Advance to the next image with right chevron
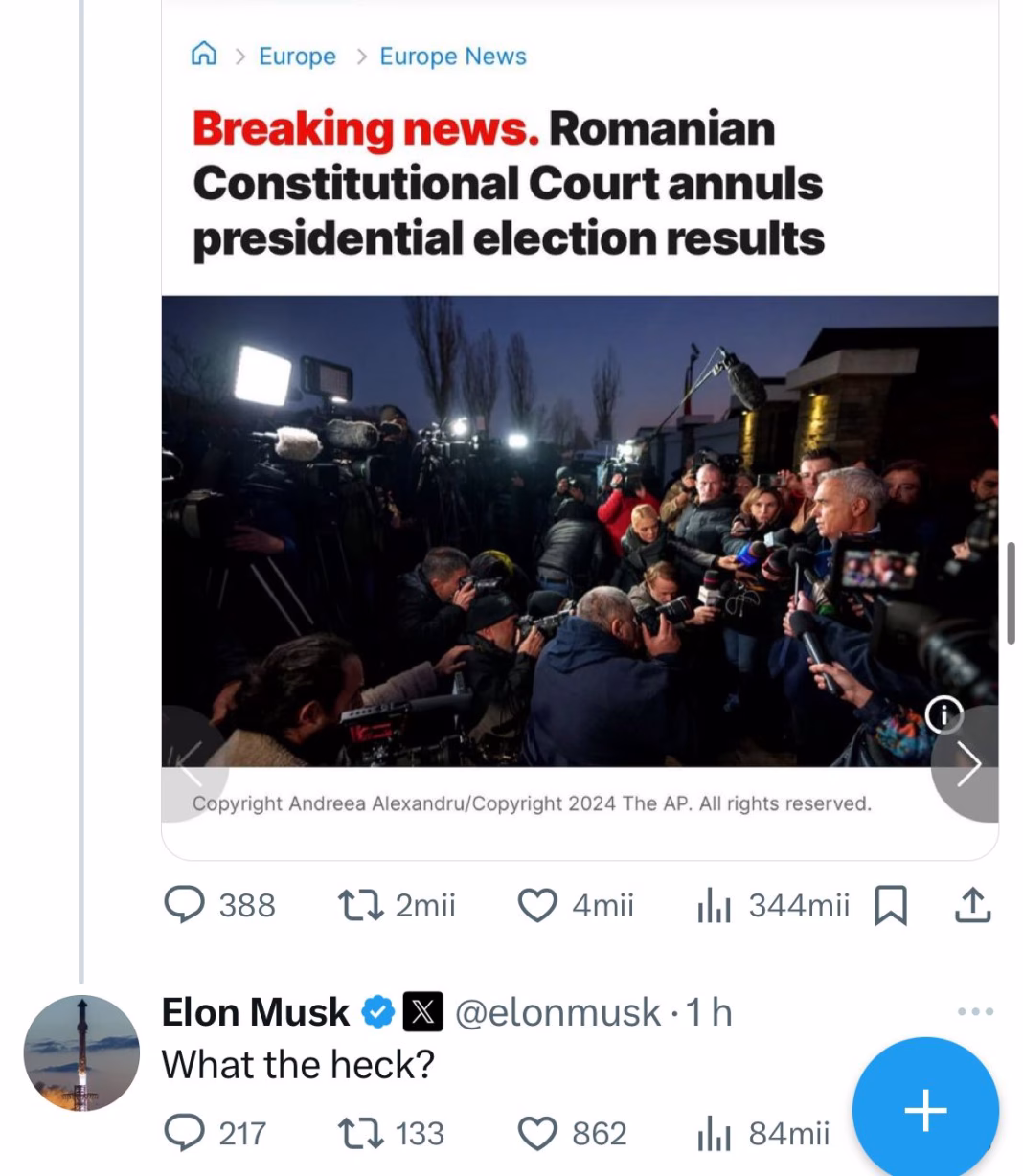The height and width of the screenshot is (1176, 1023). pos(970,763)
